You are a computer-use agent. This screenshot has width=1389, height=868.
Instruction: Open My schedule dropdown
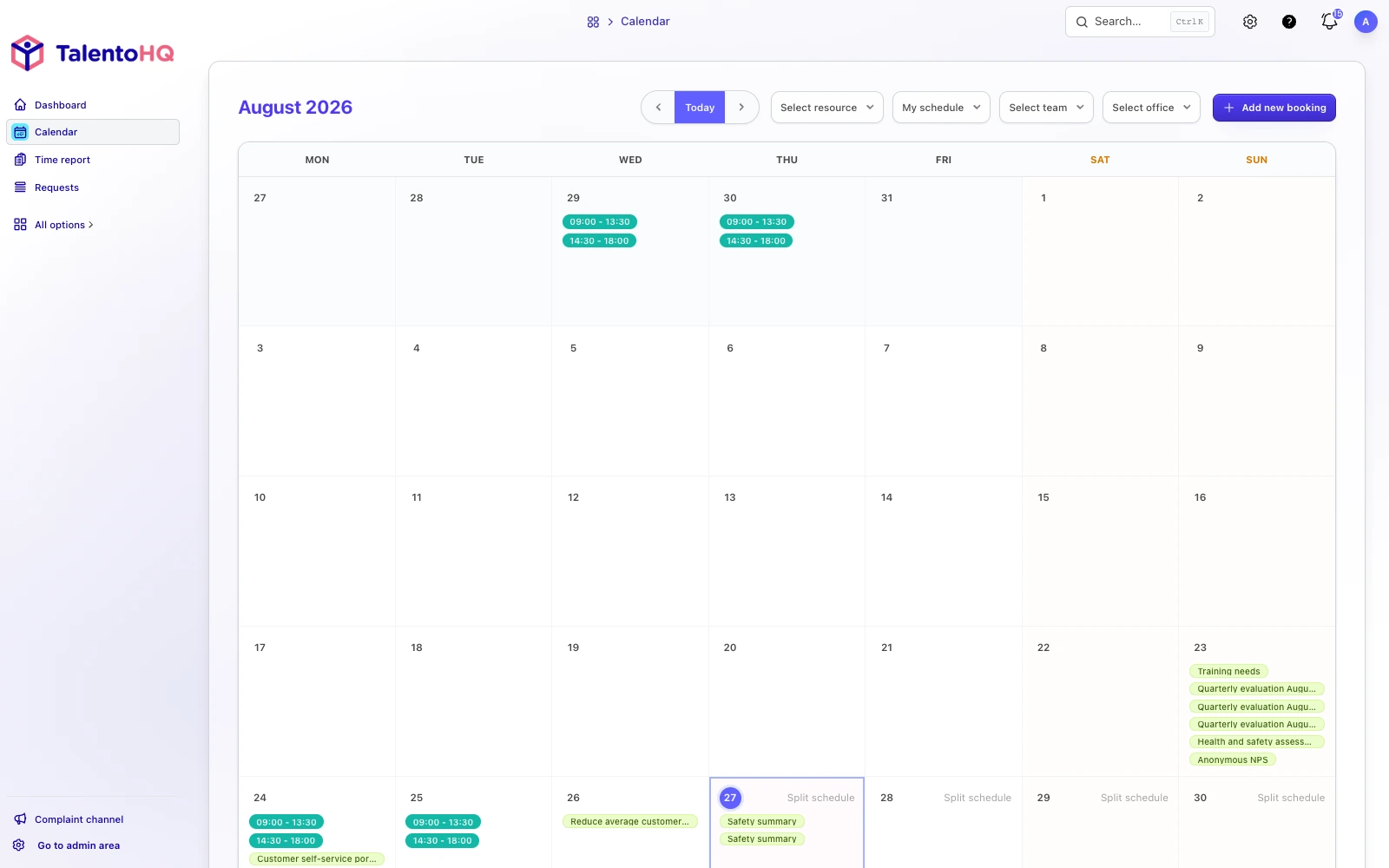click(941, 108)
